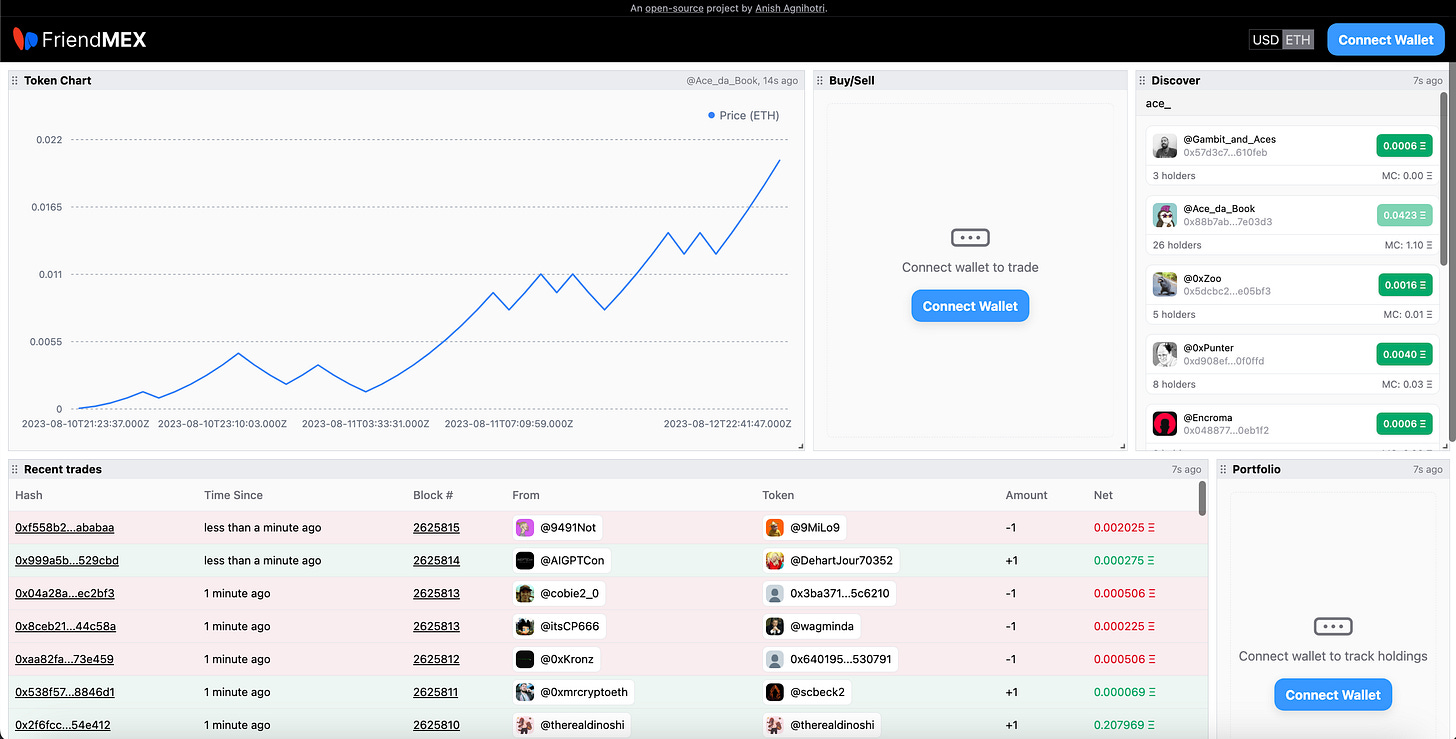Click the @9491Not avatar icon

tap(525, 527)
